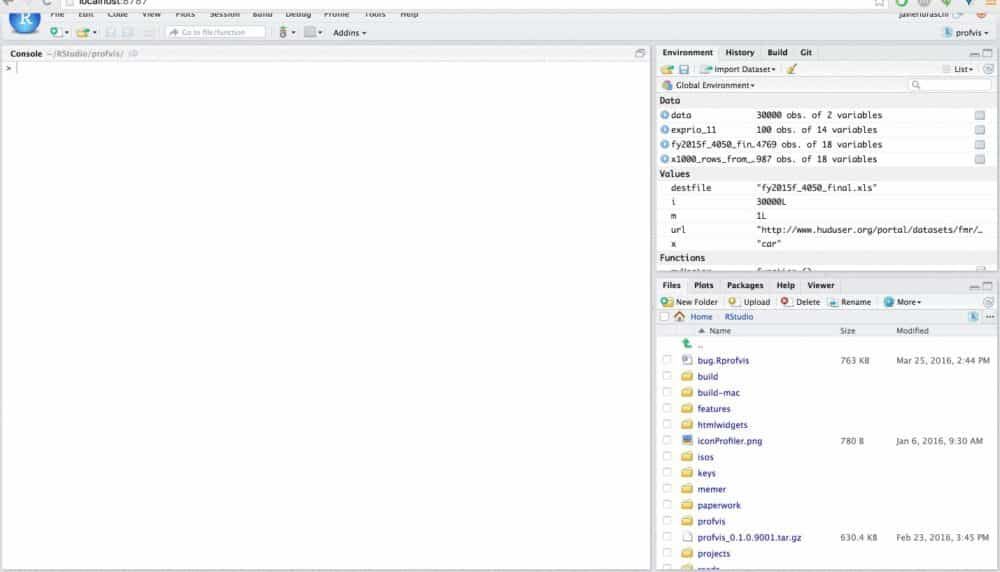Click the Delete button
Viewport: 1000px width, 572px height.
(x=800, y=302)
